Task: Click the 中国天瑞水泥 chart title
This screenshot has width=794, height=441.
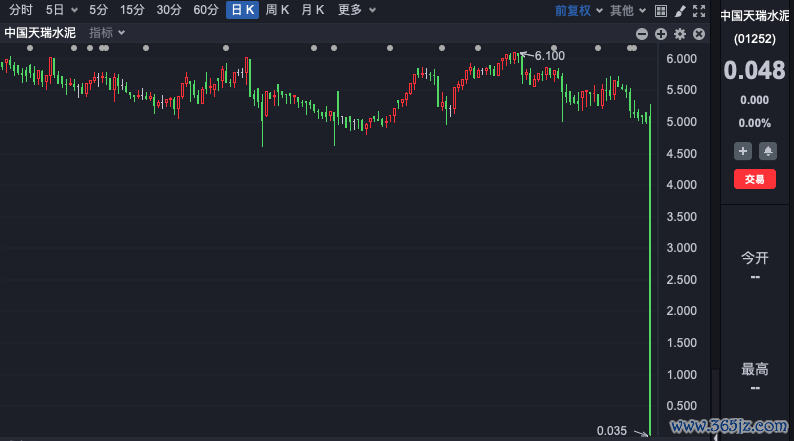Action: tap(40, 33)
